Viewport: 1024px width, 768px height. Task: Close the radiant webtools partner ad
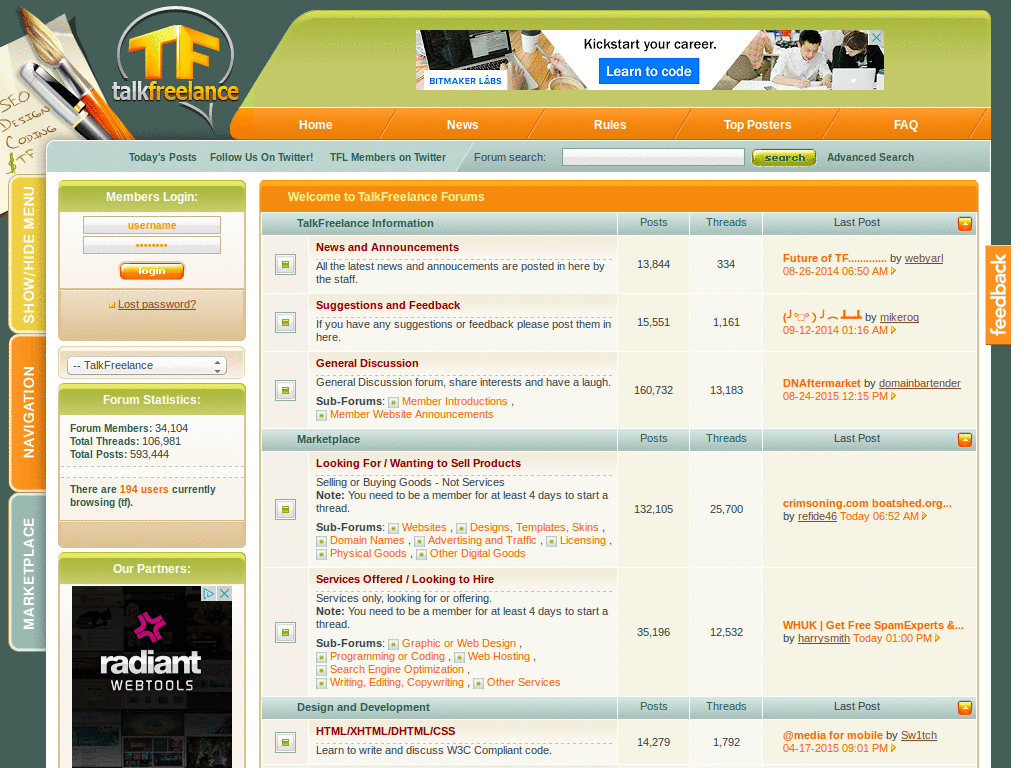pyautogui.click(x=224, y=593)
